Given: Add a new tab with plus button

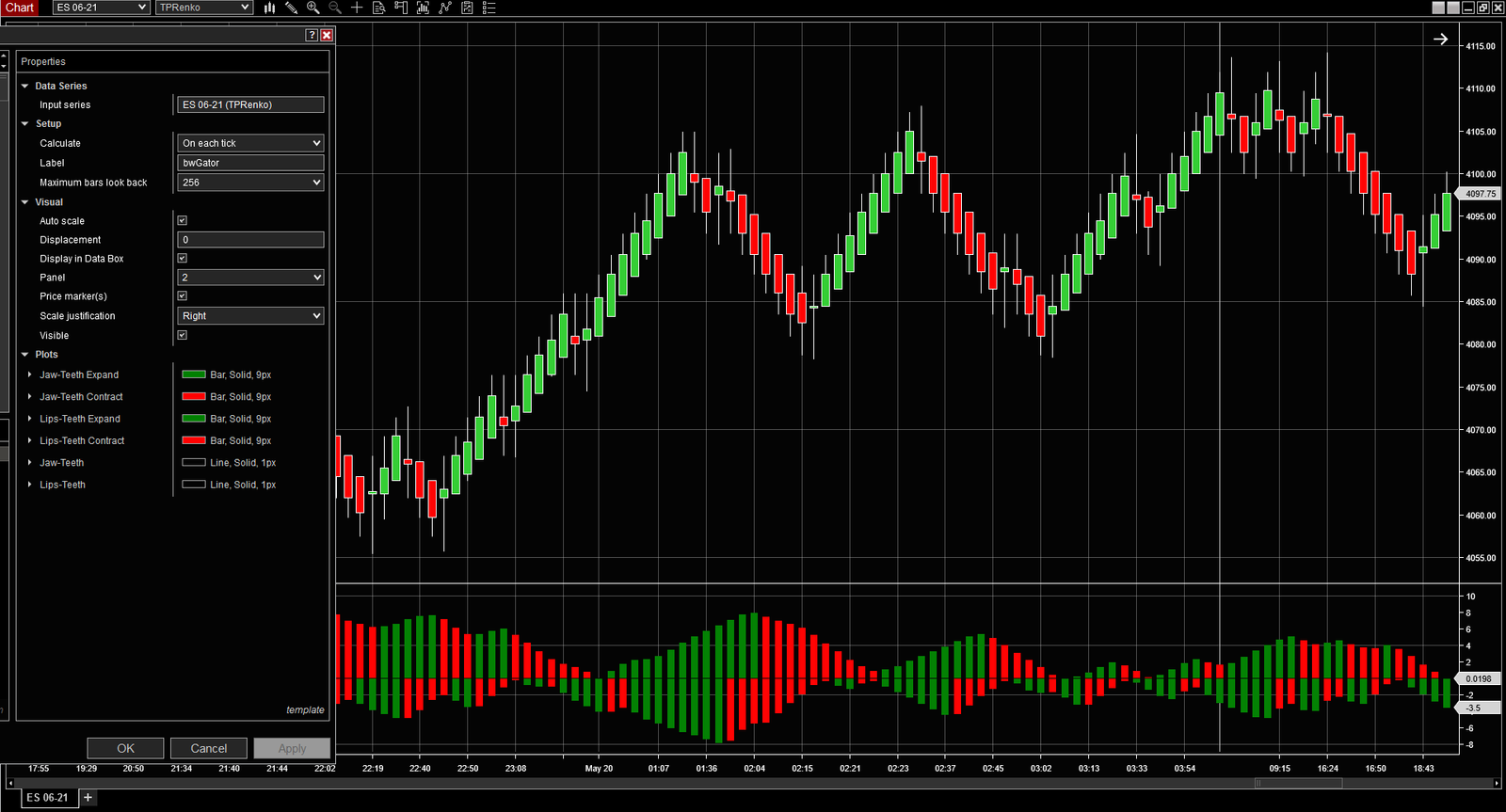Looking at the screenshot, I should point(88,797).
